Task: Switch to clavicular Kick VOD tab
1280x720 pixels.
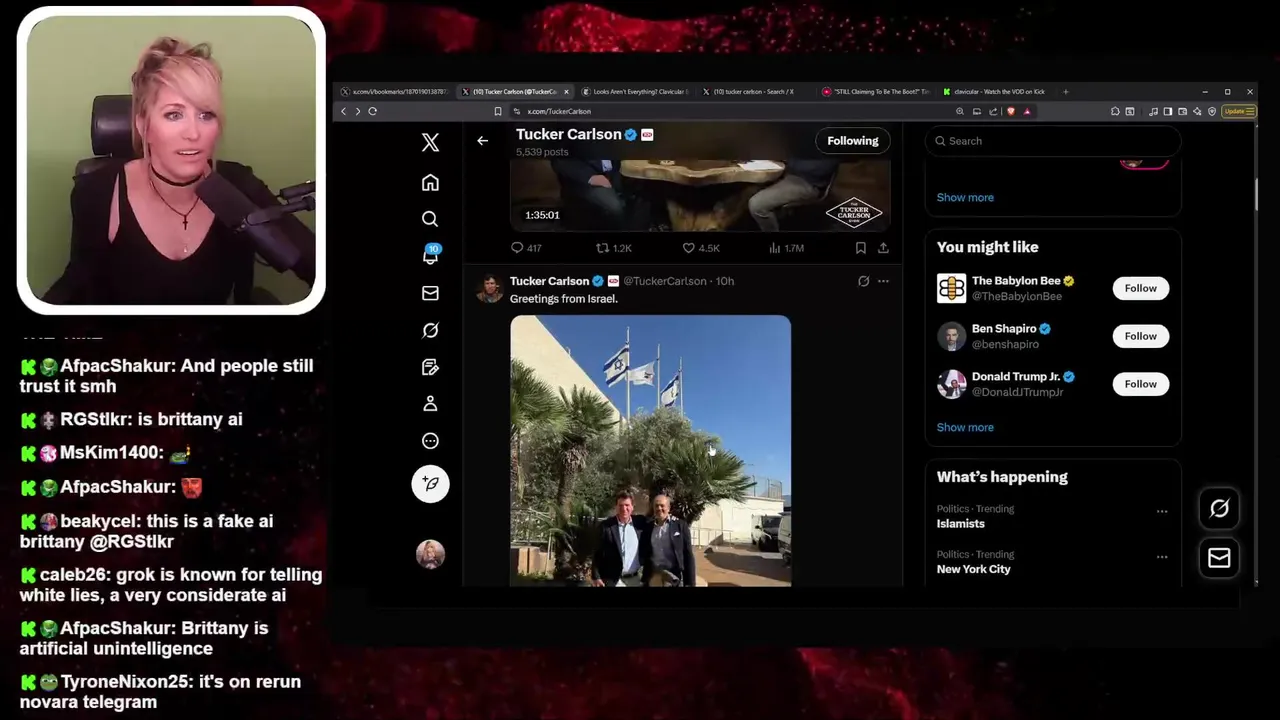Action: coord(996,92)
